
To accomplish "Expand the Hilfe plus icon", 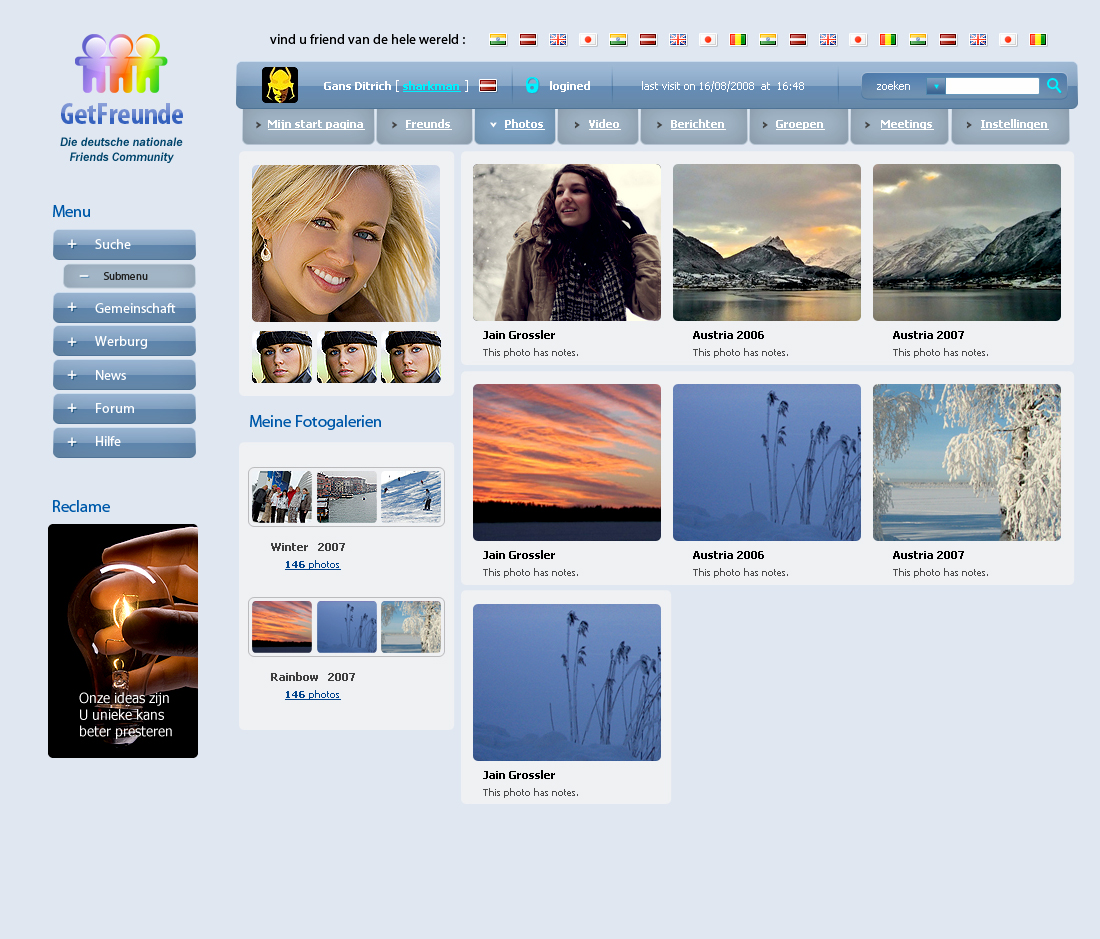I will point(72,442).
